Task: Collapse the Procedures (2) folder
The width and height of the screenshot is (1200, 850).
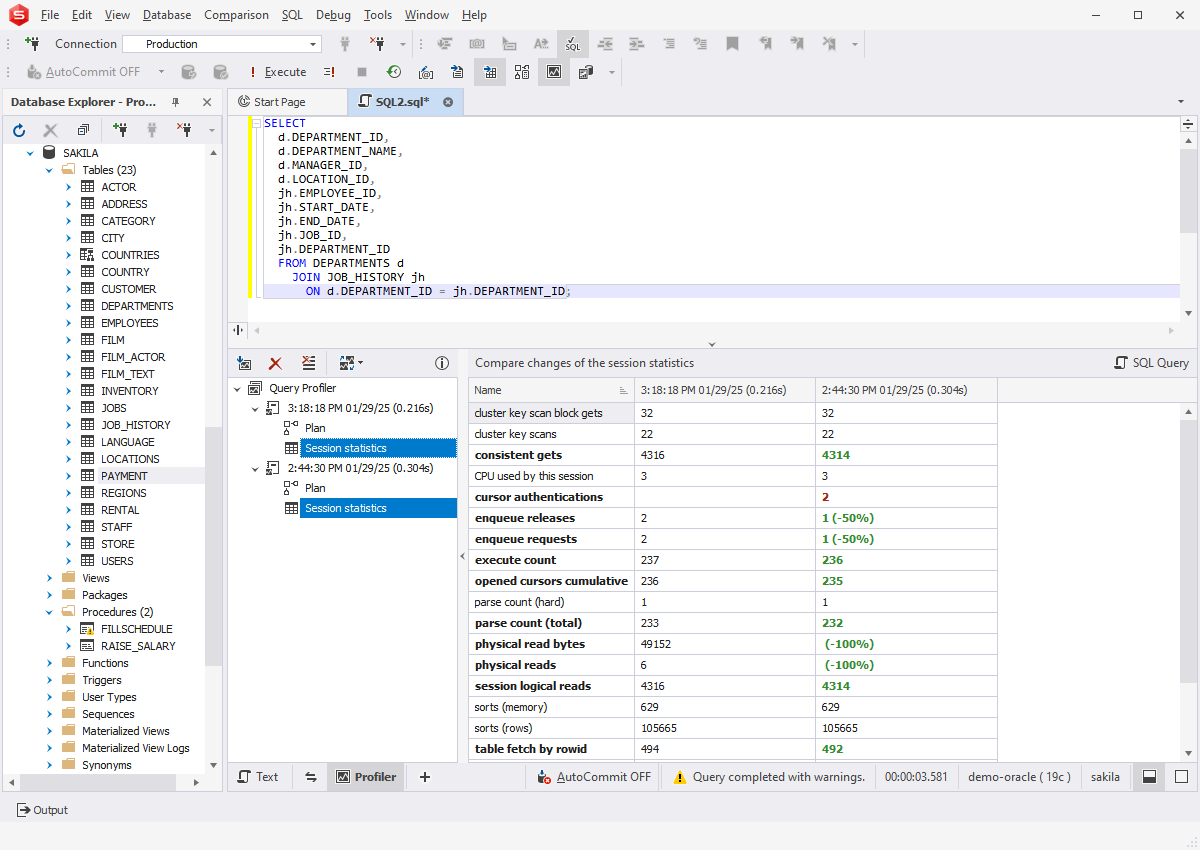Action: (49, 612)
